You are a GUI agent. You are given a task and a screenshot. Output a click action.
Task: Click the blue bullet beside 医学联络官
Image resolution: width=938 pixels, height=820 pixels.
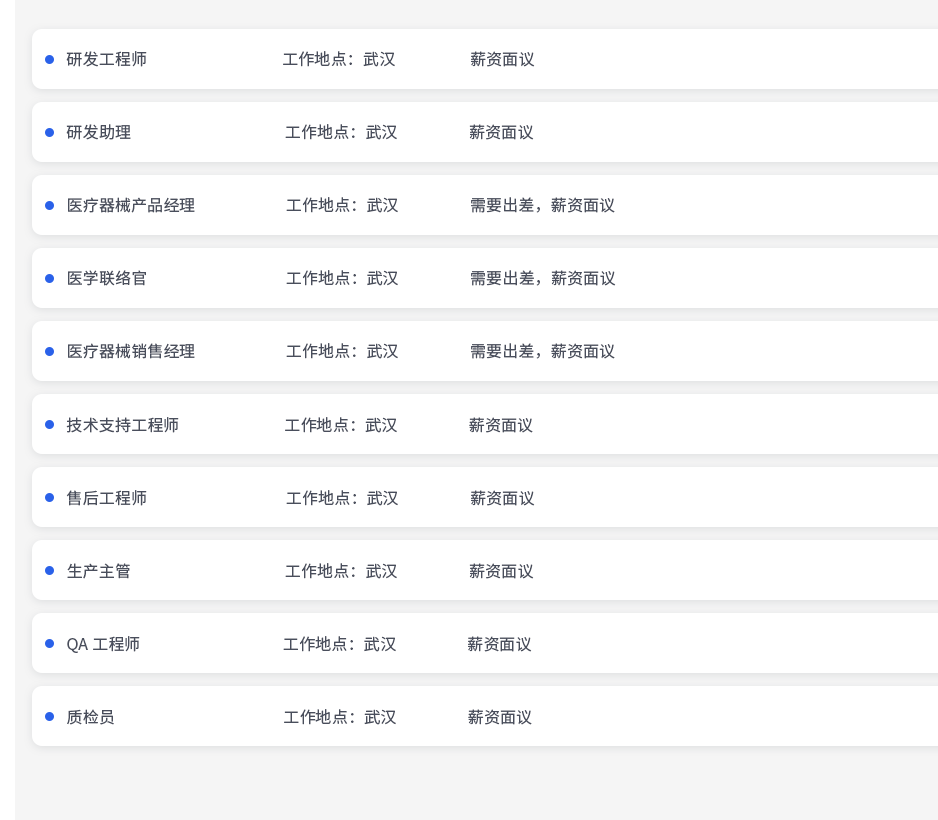tap(49, 278)
